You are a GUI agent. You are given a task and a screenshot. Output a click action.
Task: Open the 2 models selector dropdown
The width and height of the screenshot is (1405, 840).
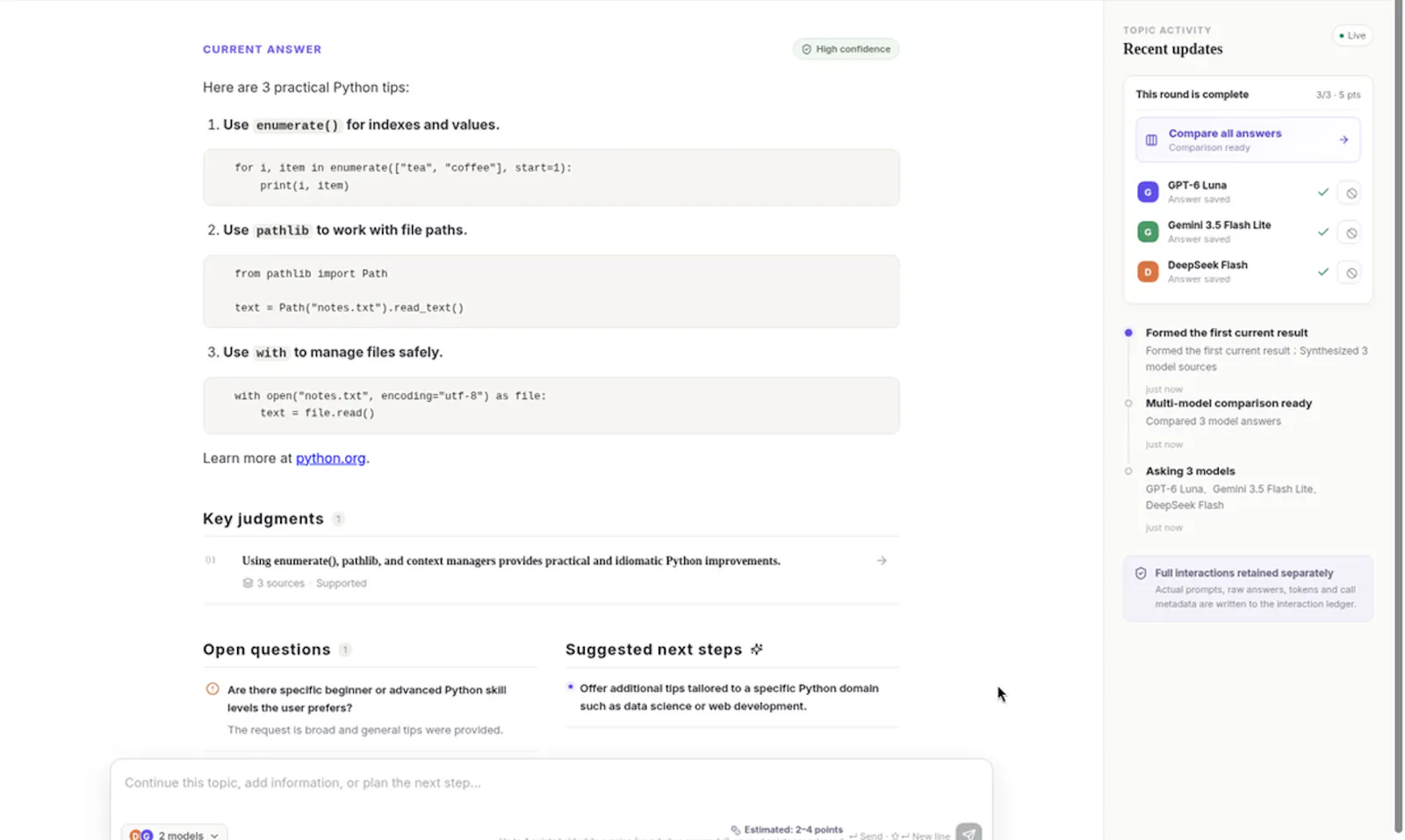[175, 834]
